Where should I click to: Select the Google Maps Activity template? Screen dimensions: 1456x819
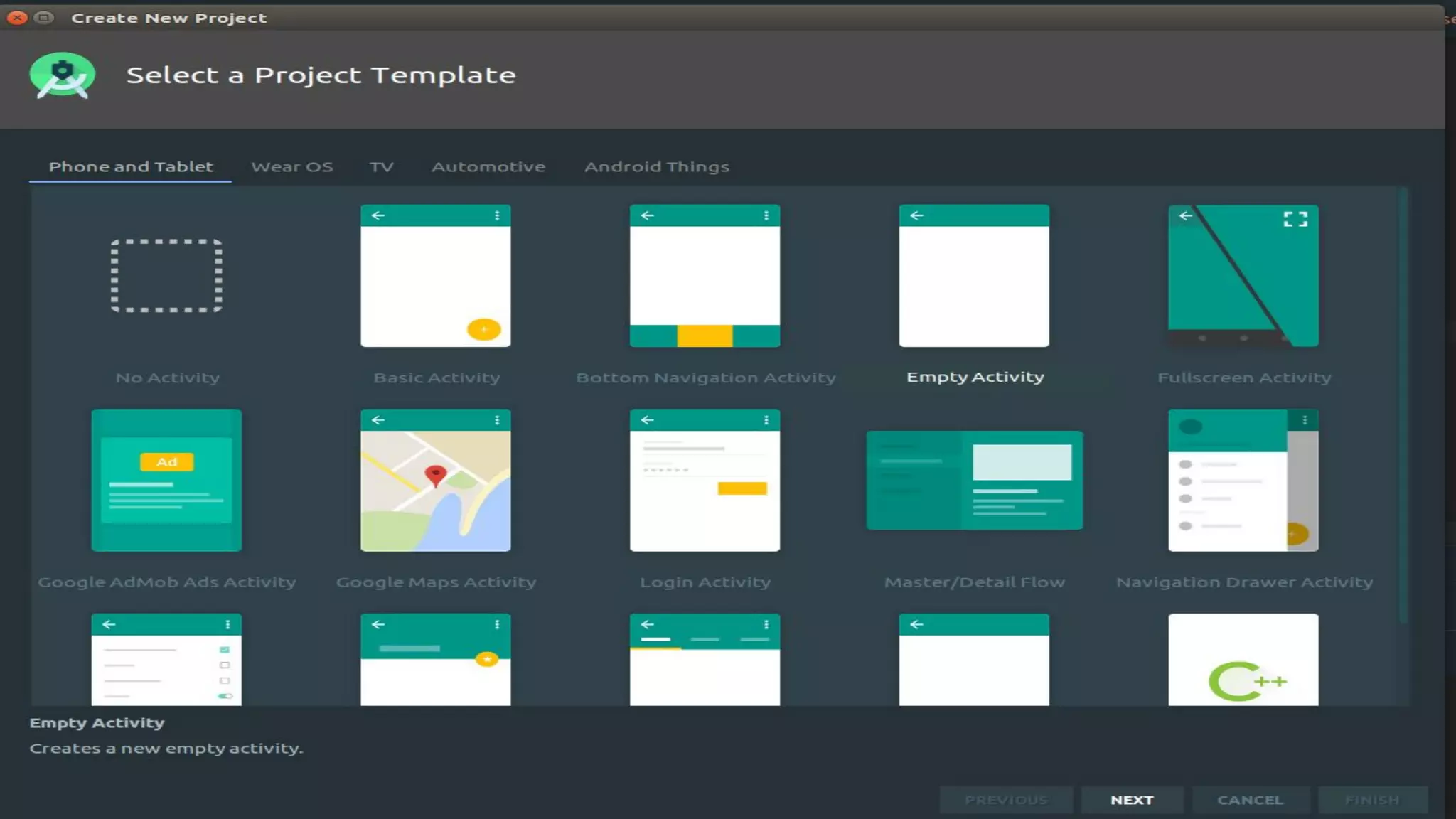click(x=435, y=480)
